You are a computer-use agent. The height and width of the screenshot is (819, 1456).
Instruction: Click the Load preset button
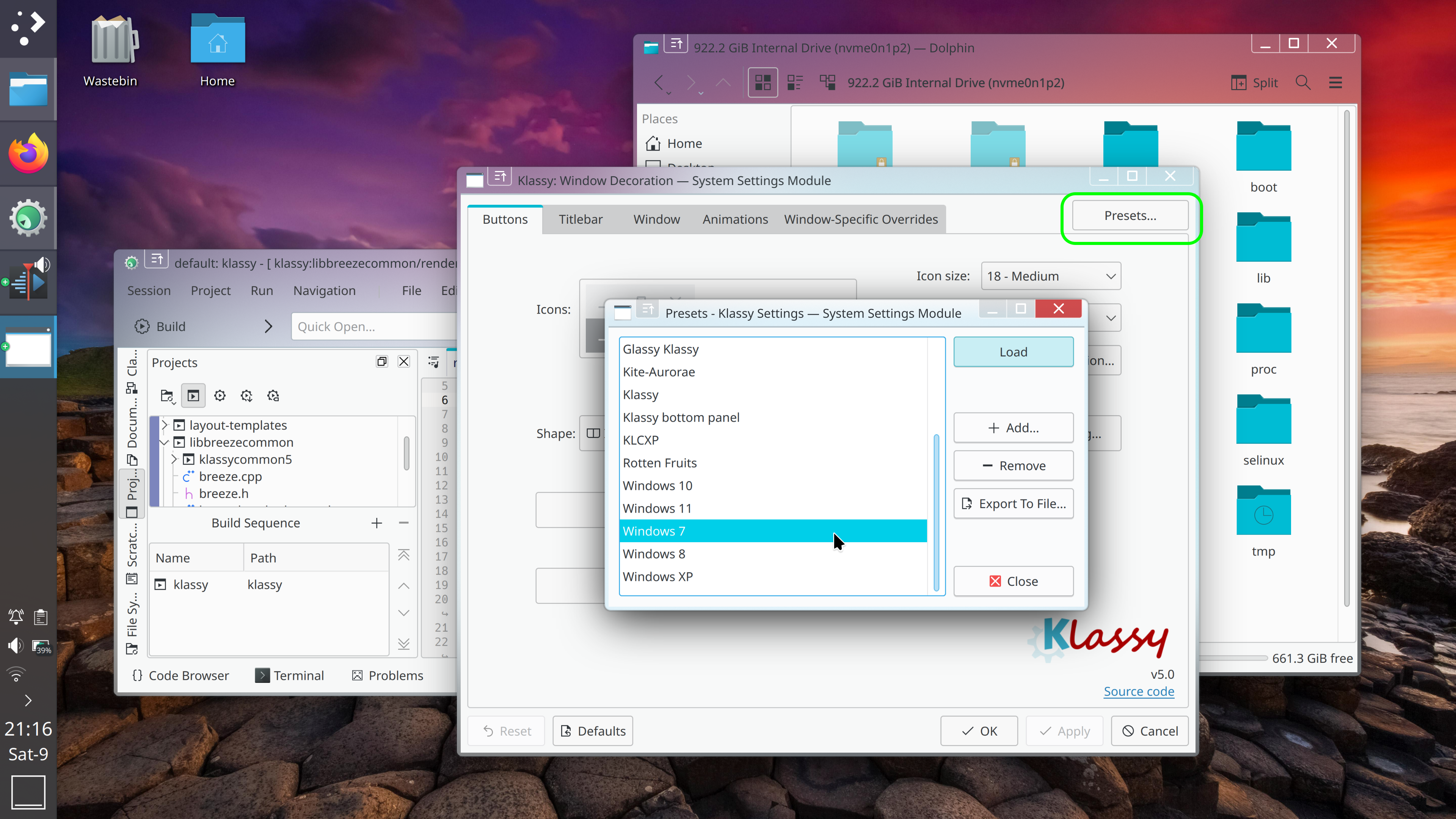[1014, 351]
